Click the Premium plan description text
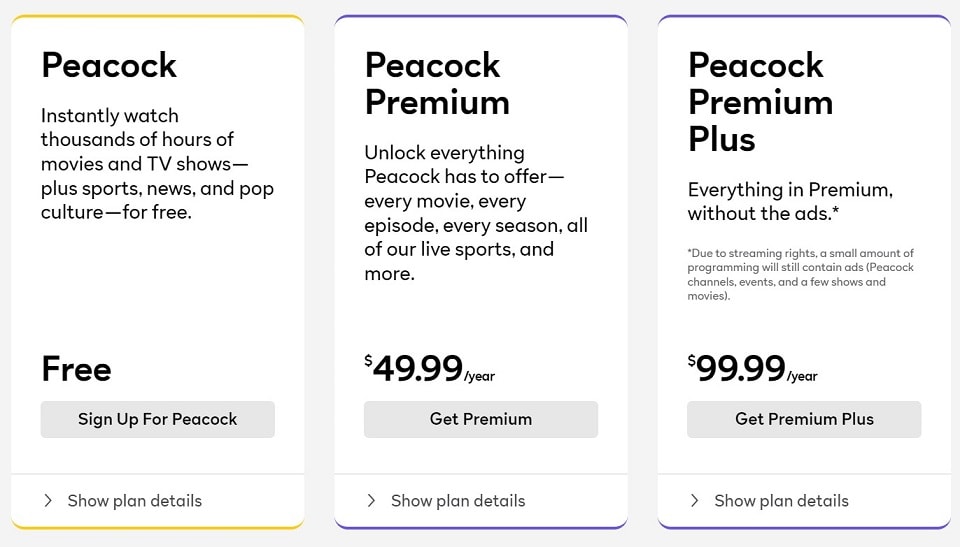 (x=475, y=212)
